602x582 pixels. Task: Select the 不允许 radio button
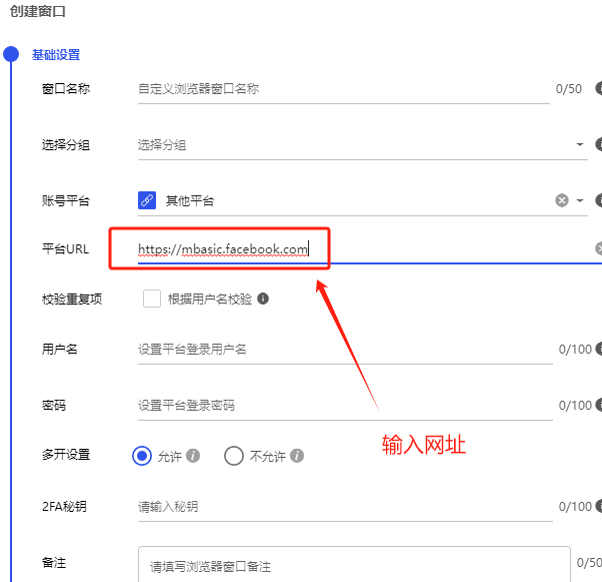click(234, 456)
